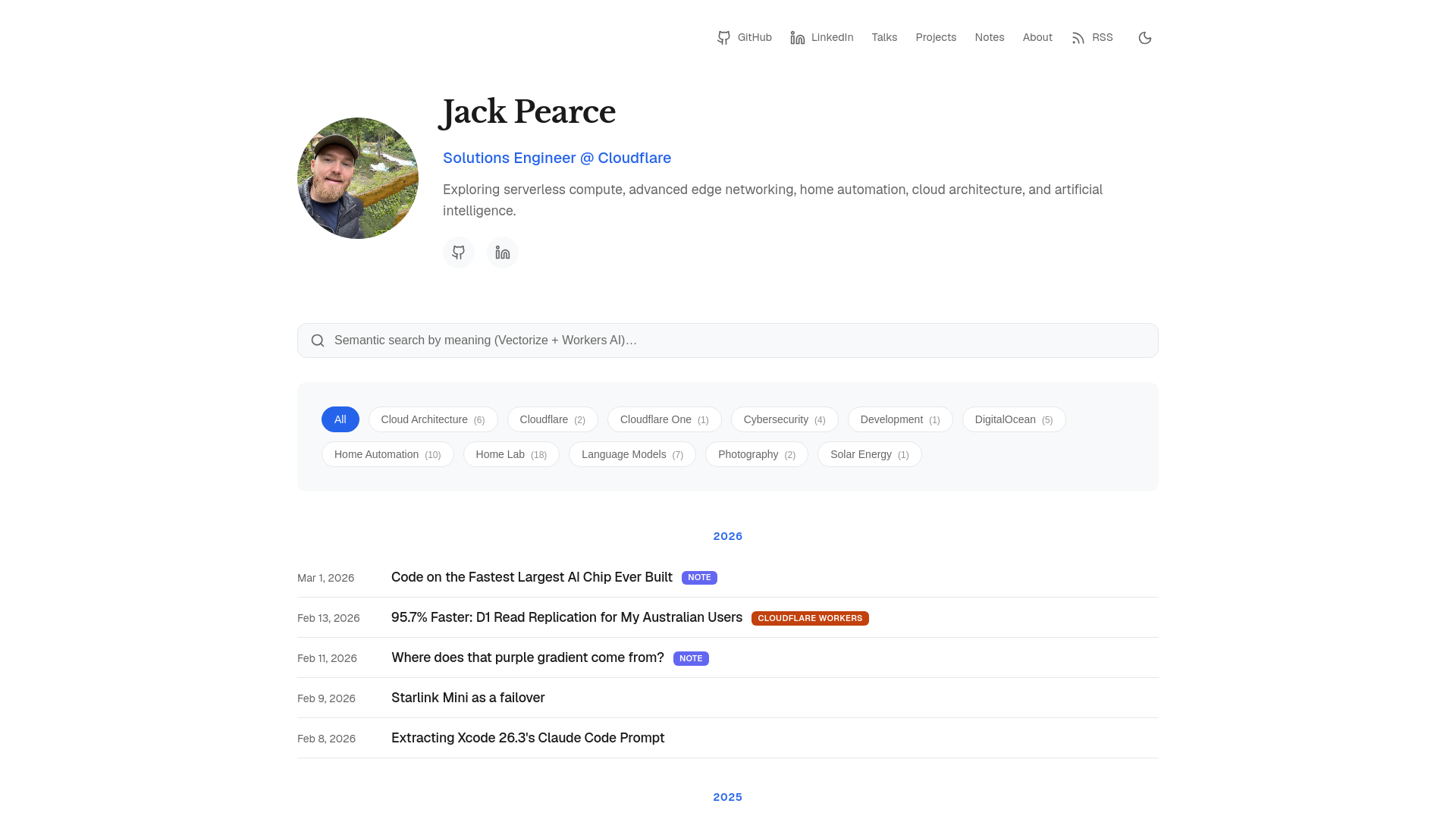Screen dimensions: 1456x819
Task: Click the CLOUDFLARE WORKERS badge
Action: (x=810, y=618)
